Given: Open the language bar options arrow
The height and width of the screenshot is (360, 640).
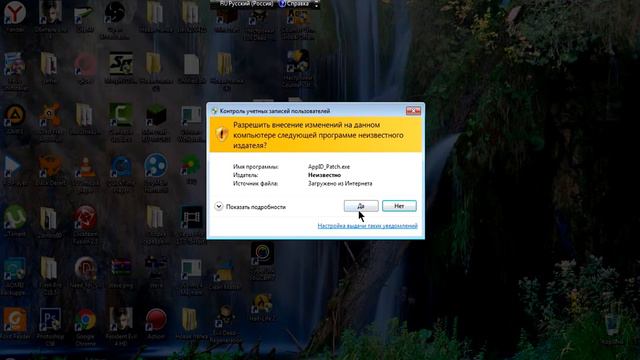Looking at the screenshot, I should tap(316, 4).
